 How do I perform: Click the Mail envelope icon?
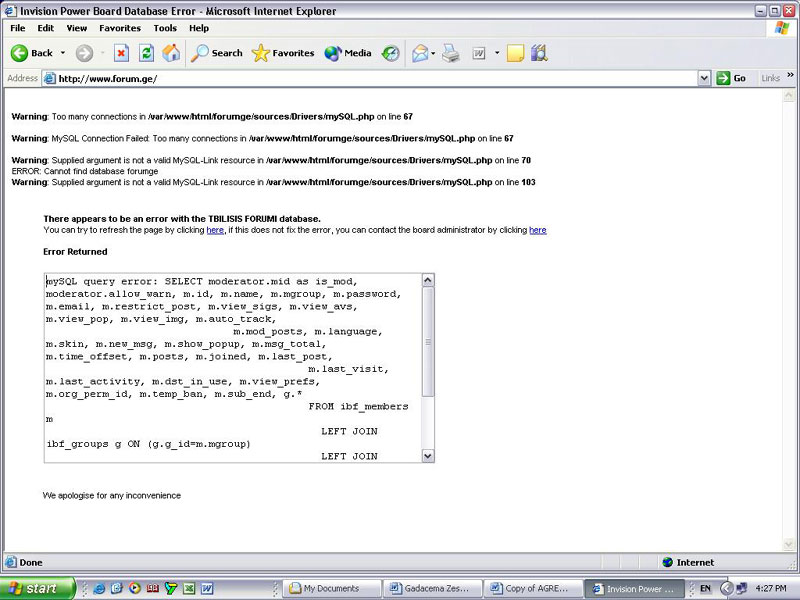(420, 53)
